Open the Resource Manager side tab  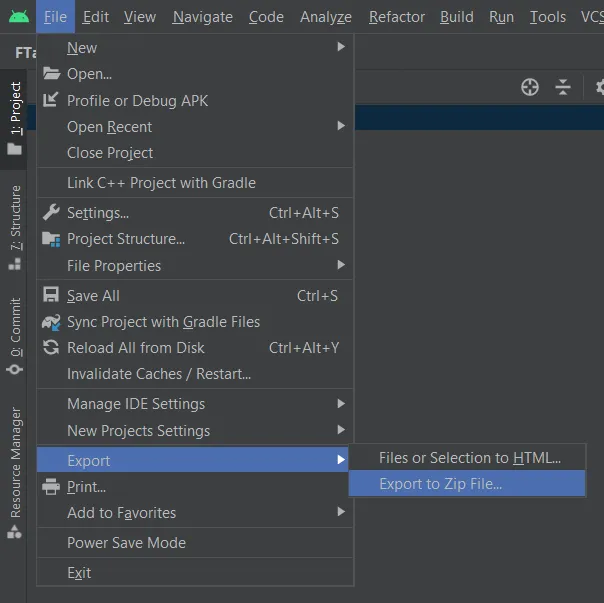click(x=14, y=472)
